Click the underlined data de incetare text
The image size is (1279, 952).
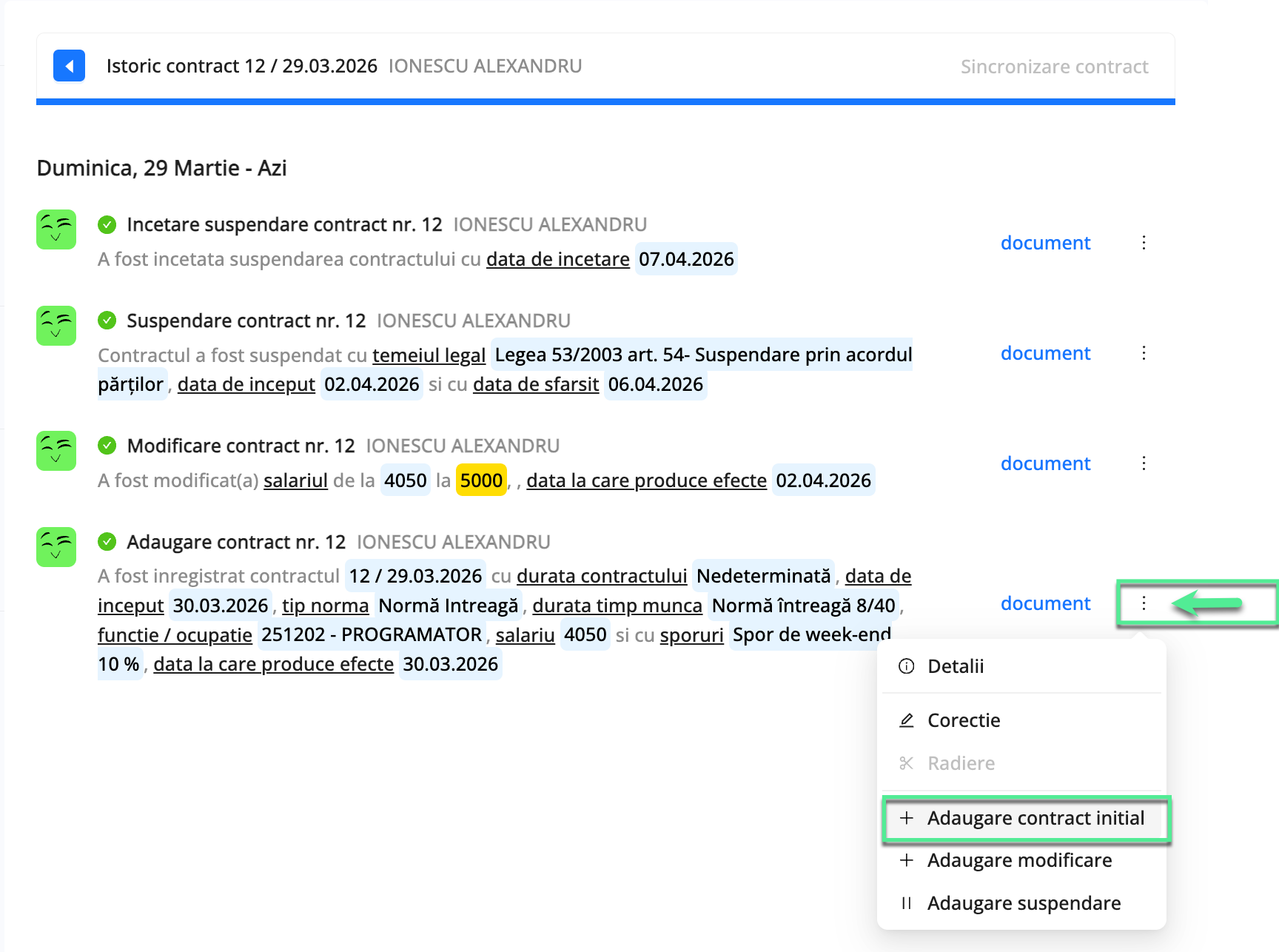pyautogui.click(x=557, y=259)
